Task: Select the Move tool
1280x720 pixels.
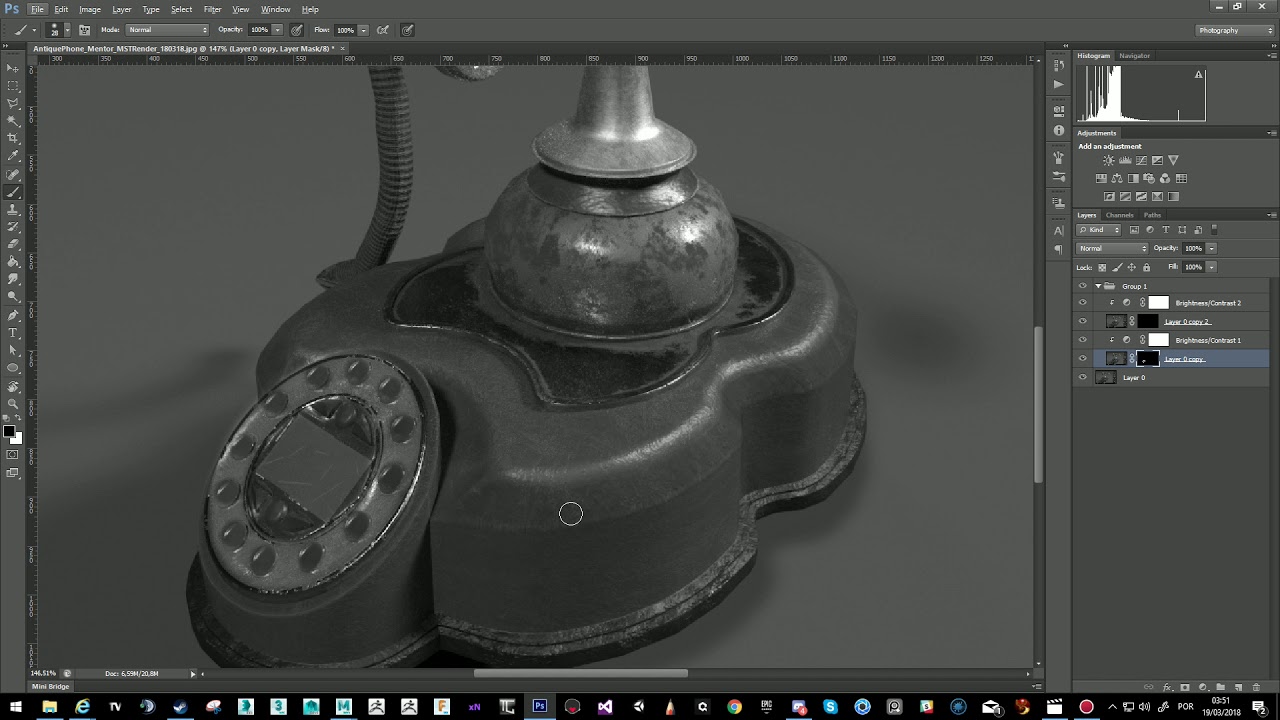Action: click(13, 68)
